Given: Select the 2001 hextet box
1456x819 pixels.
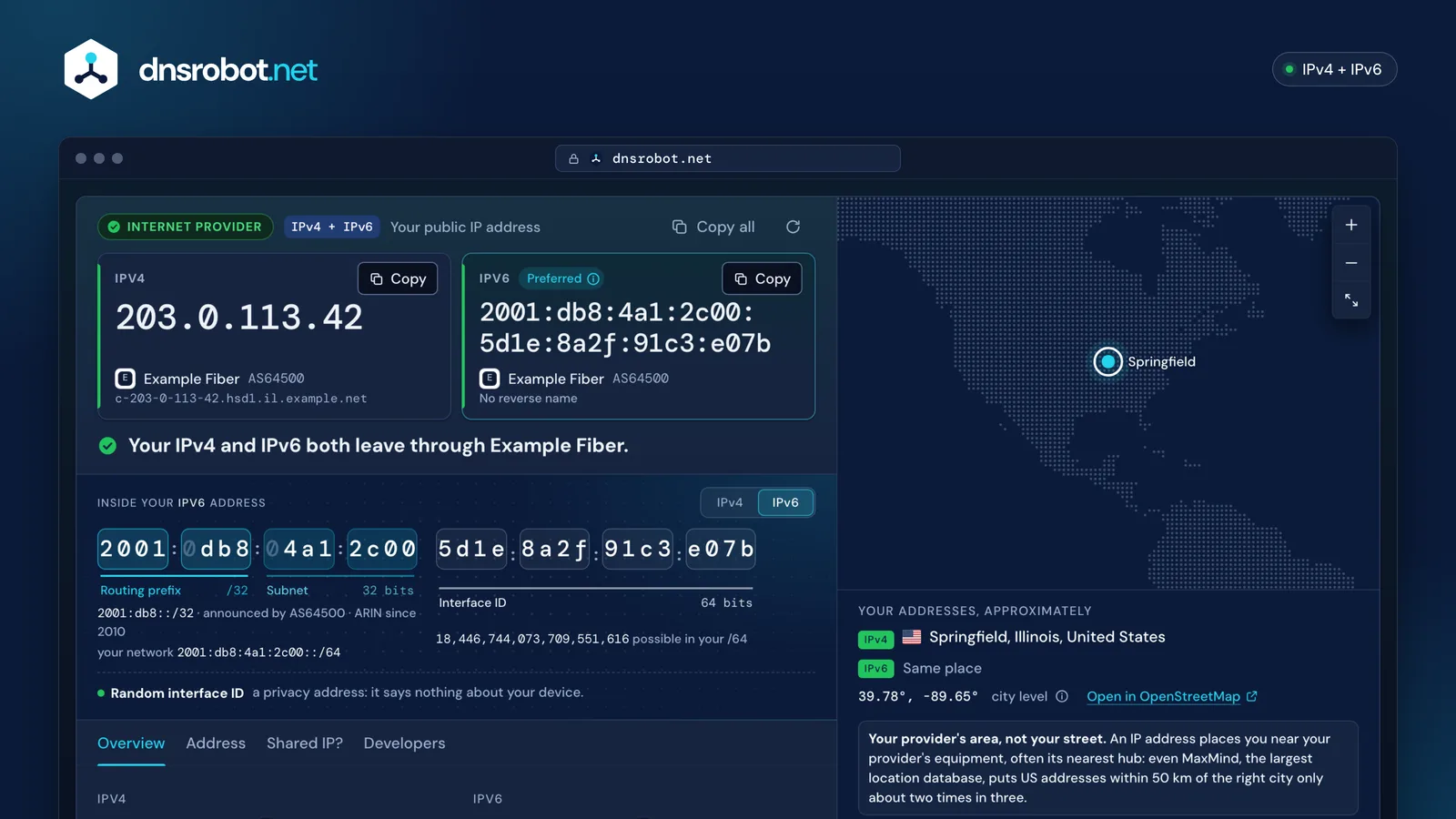Looking at the screenshot, I should [133, 549].
